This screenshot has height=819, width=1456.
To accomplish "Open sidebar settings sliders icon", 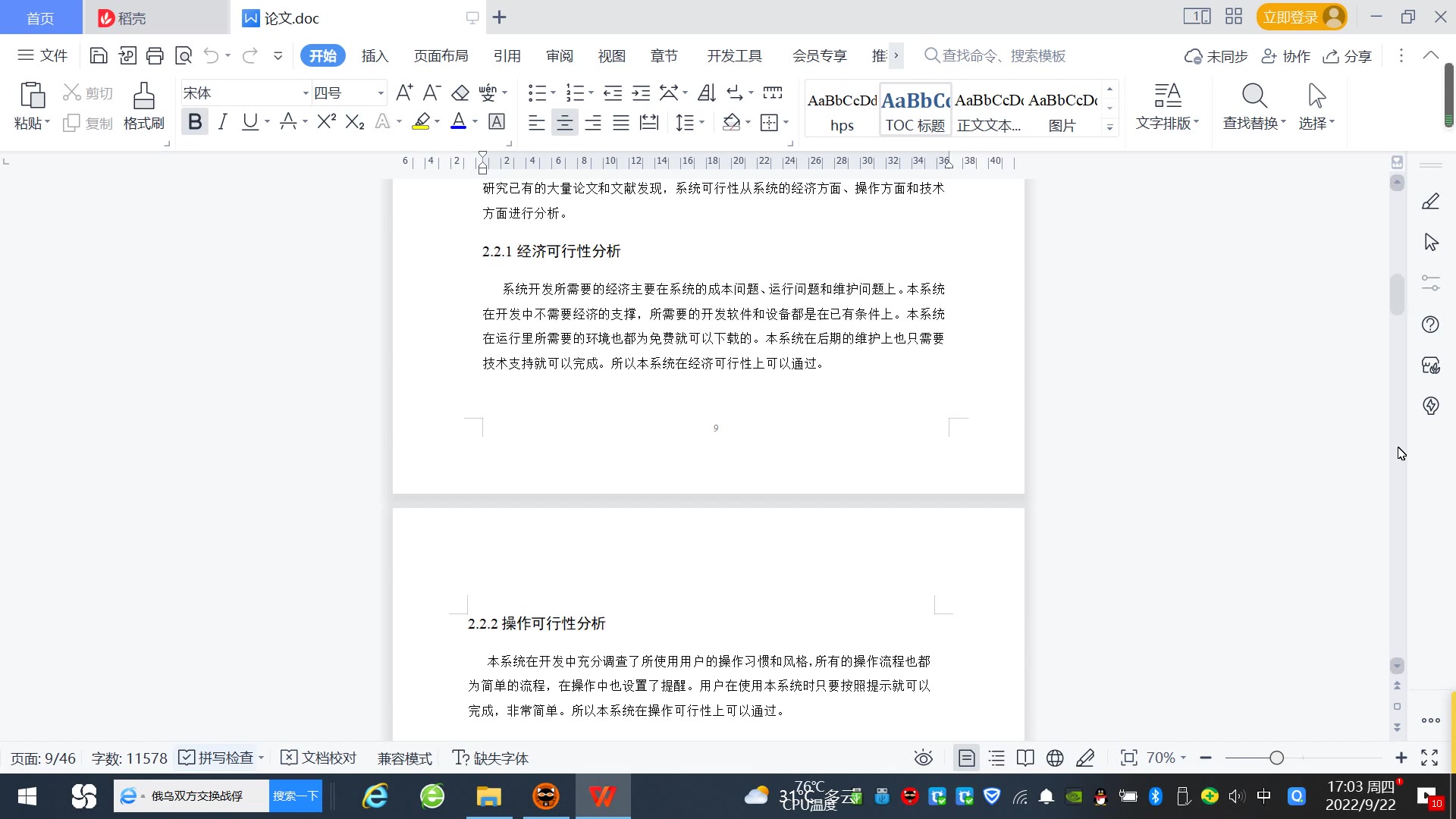I will pyautogui.click(x=1430, y=283).
